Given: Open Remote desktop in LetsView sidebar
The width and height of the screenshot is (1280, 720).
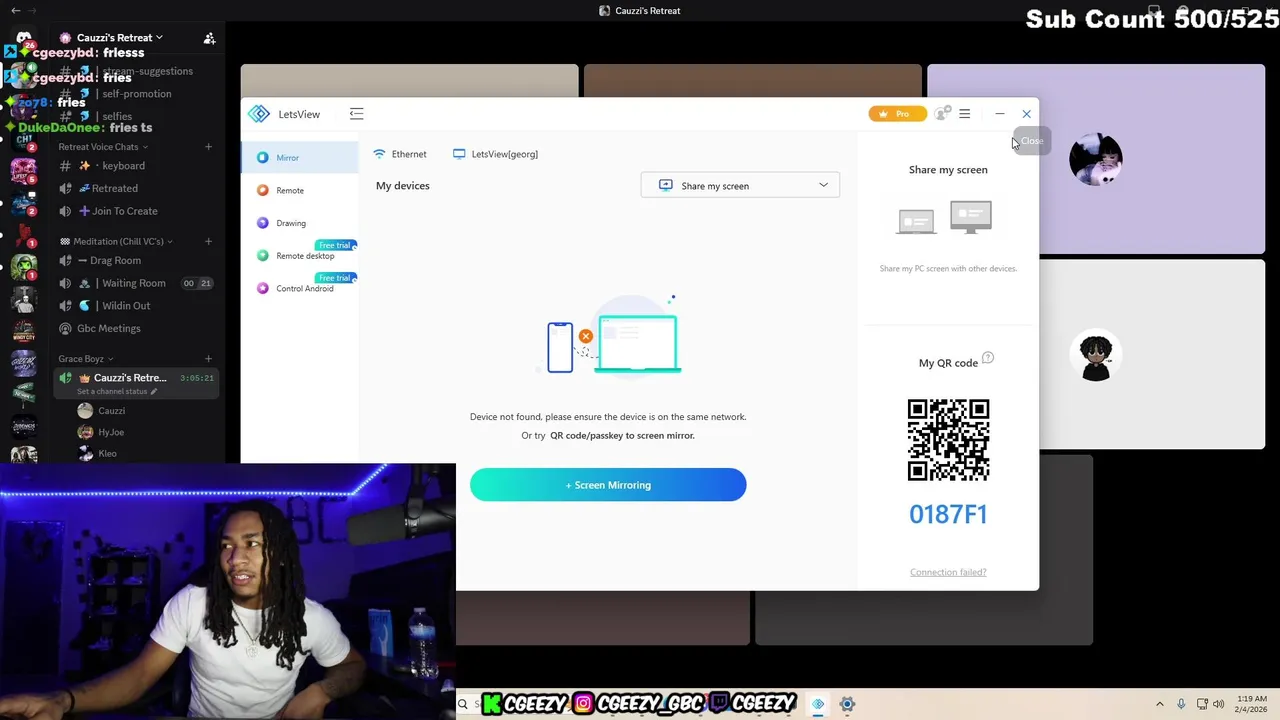Looking at the screenshot, I should click(x=299, y=256).
